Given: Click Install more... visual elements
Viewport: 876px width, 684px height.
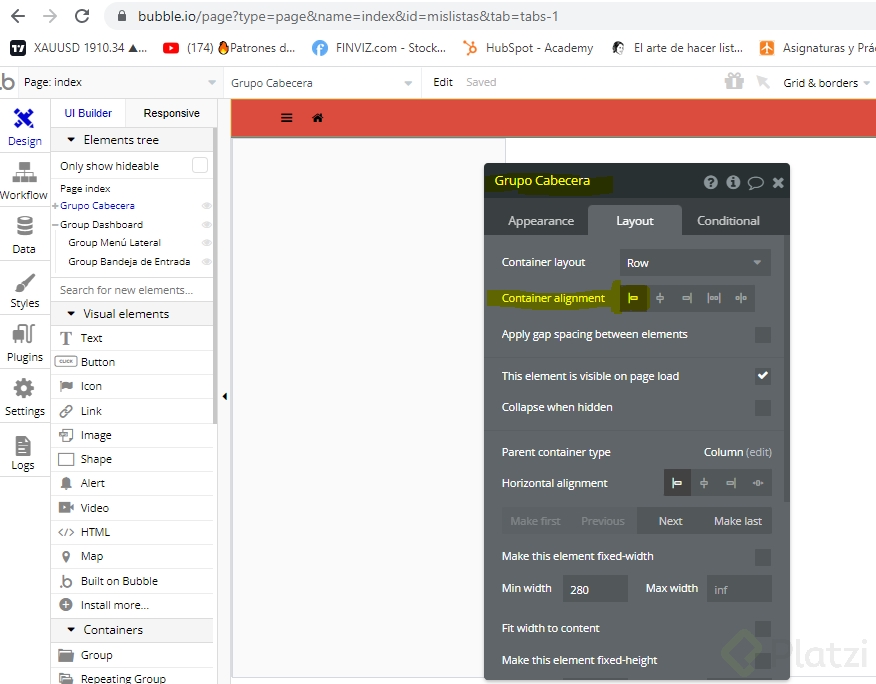Looking at the screenshot, I should 132,605.
